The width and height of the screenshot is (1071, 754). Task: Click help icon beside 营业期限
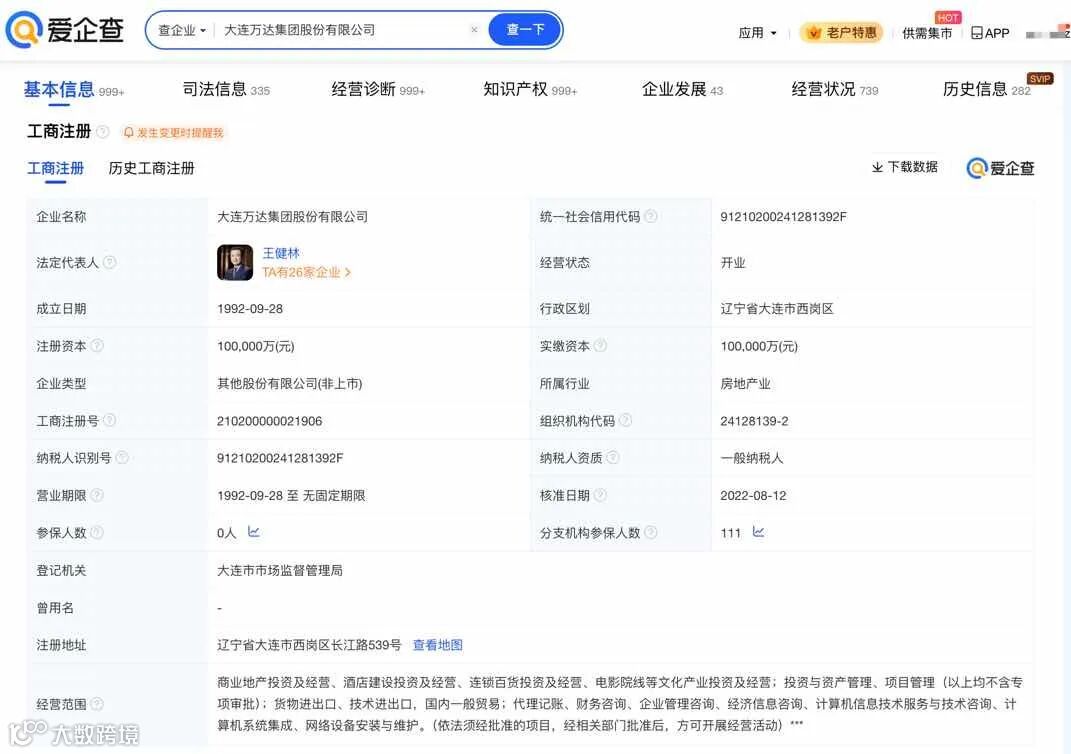click(x=97, y=495)
